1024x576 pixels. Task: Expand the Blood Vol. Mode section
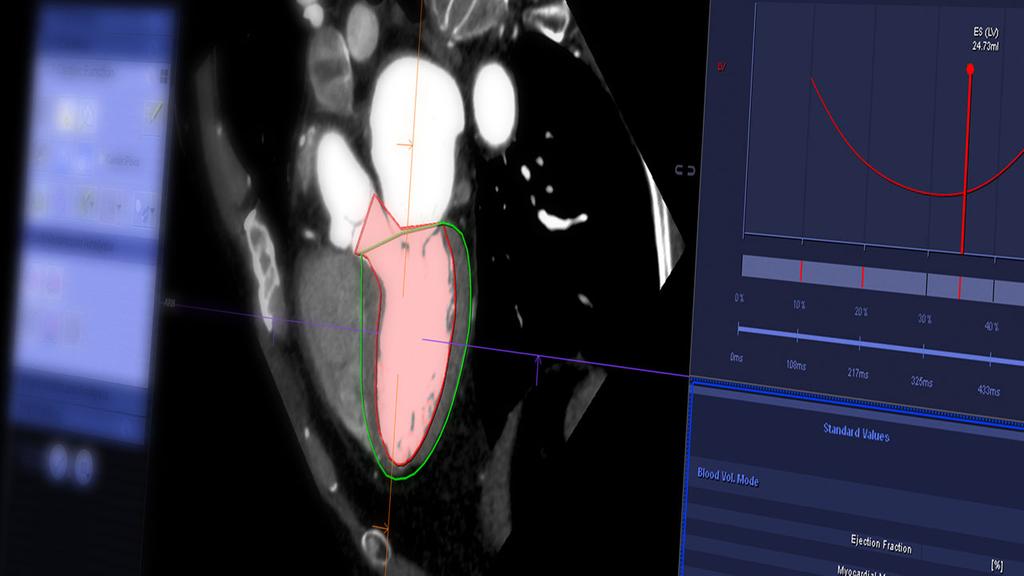(729, 477)
